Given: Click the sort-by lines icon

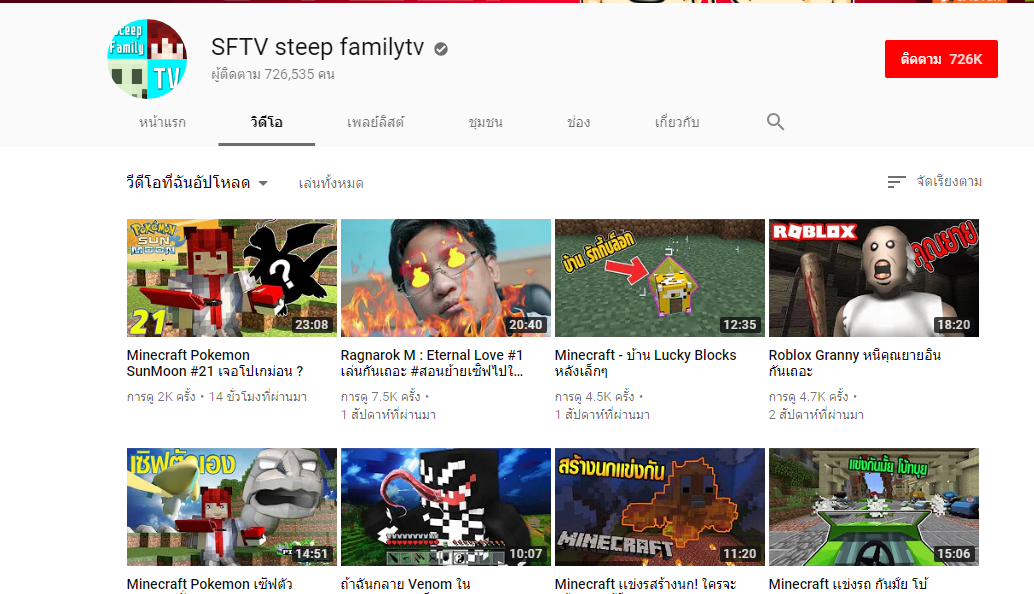Looking at the screenshot, I should pos(896,182).
